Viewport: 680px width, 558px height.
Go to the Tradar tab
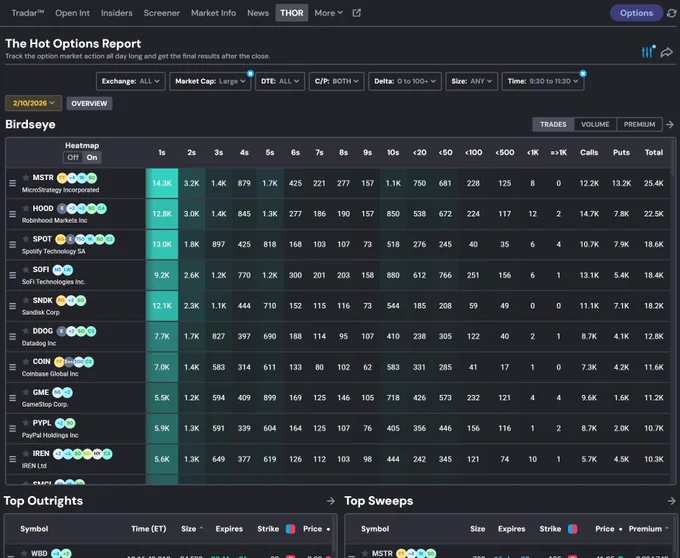click(x=28, y=13)
